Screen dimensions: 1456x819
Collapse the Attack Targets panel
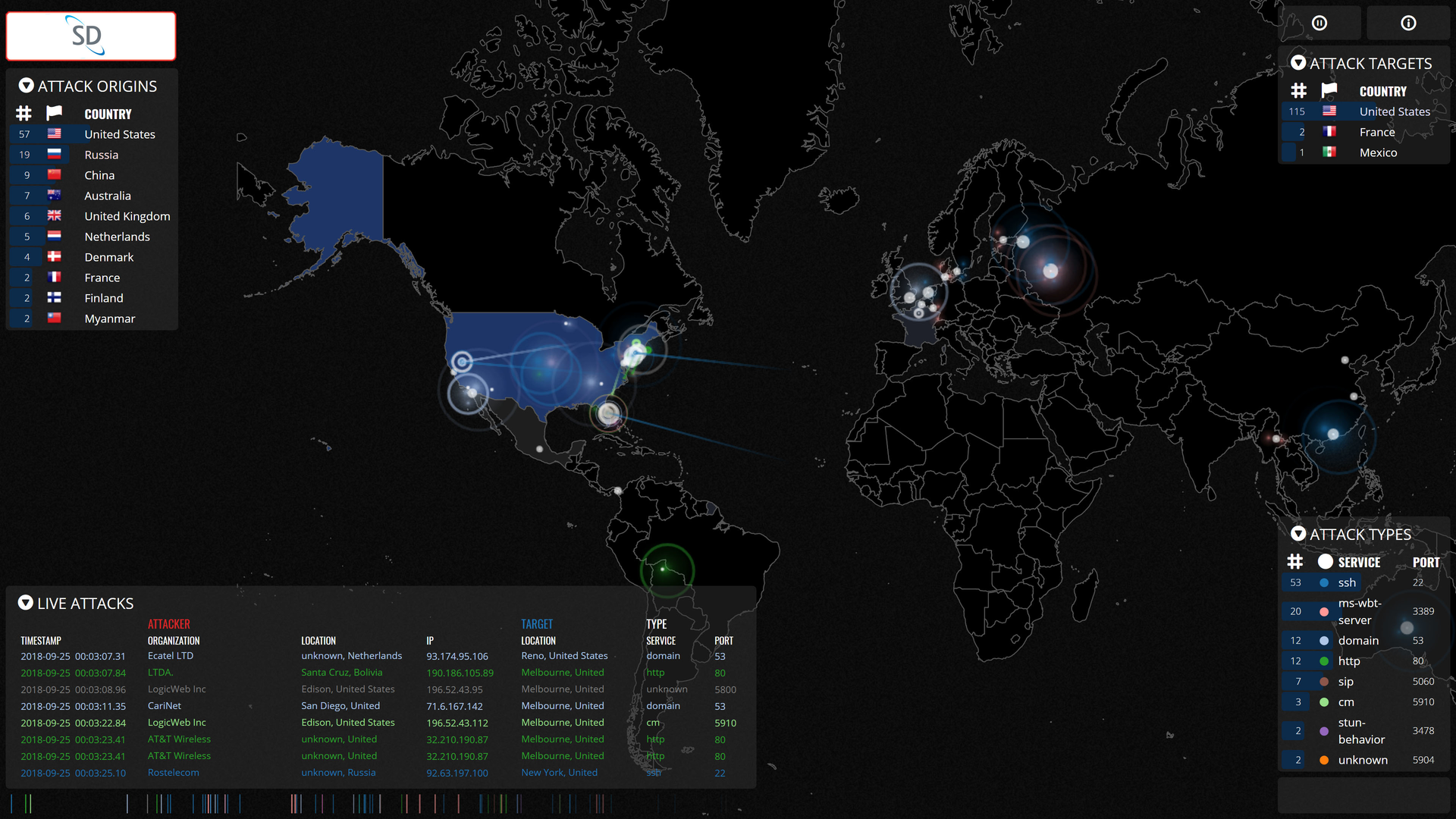(1300, 63)
